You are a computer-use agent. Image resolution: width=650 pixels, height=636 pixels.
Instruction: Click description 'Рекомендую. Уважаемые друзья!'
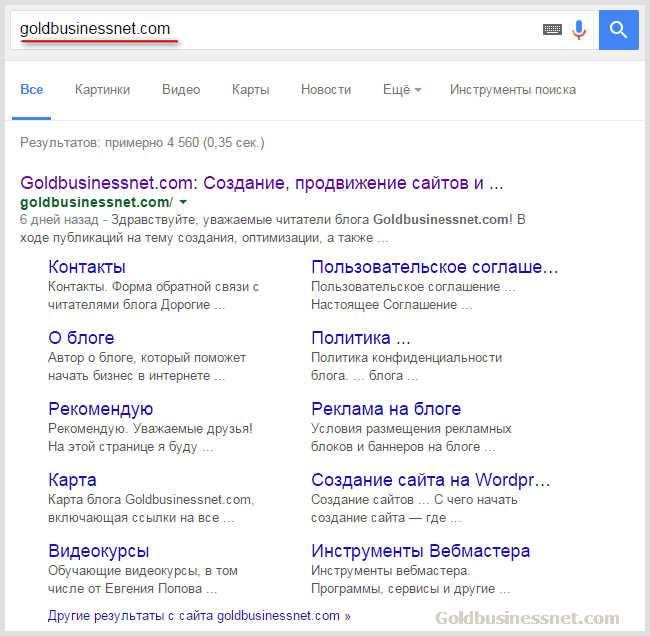click(150, 428)
